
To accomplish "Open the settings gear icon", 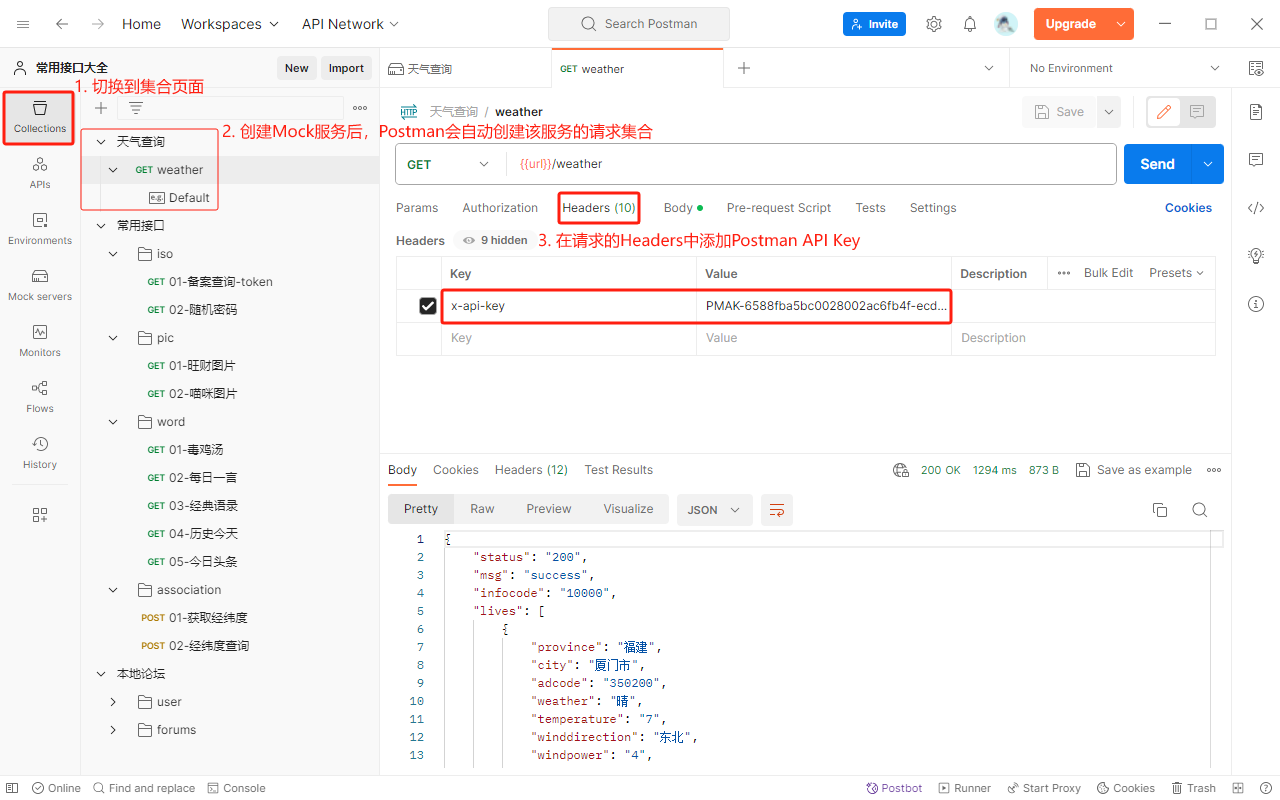I will click(934, 24).
